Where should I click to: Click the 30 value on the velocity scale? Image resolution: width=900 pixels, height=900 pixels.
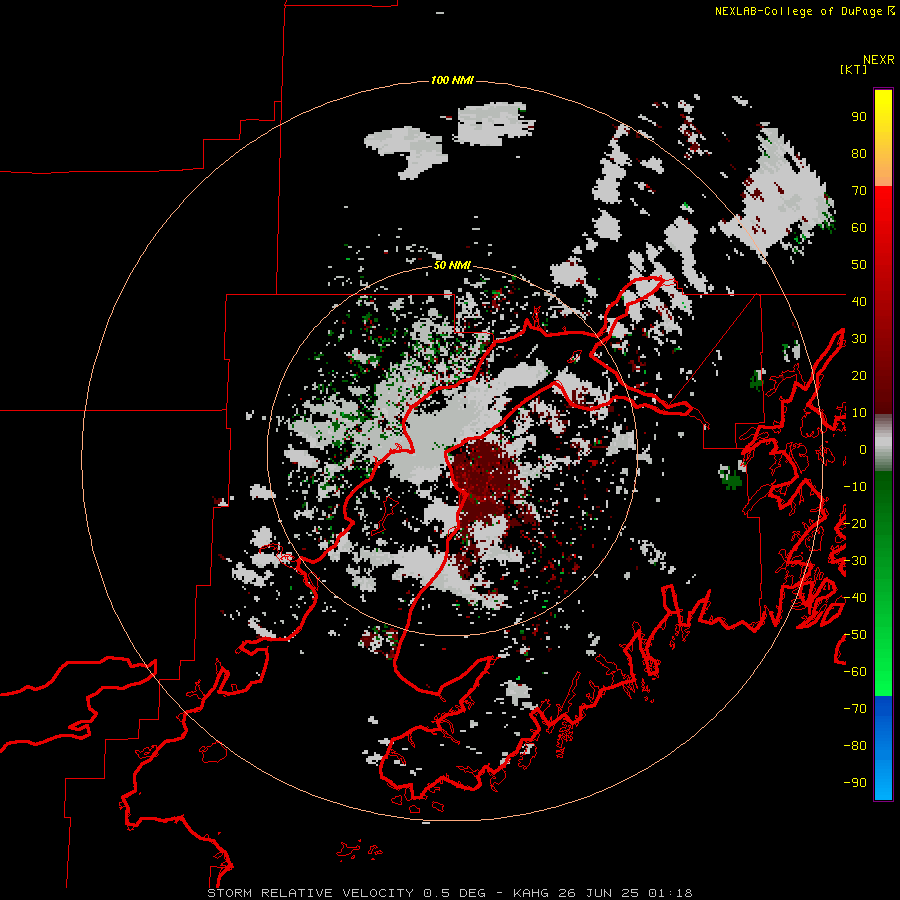pos(859,339)
